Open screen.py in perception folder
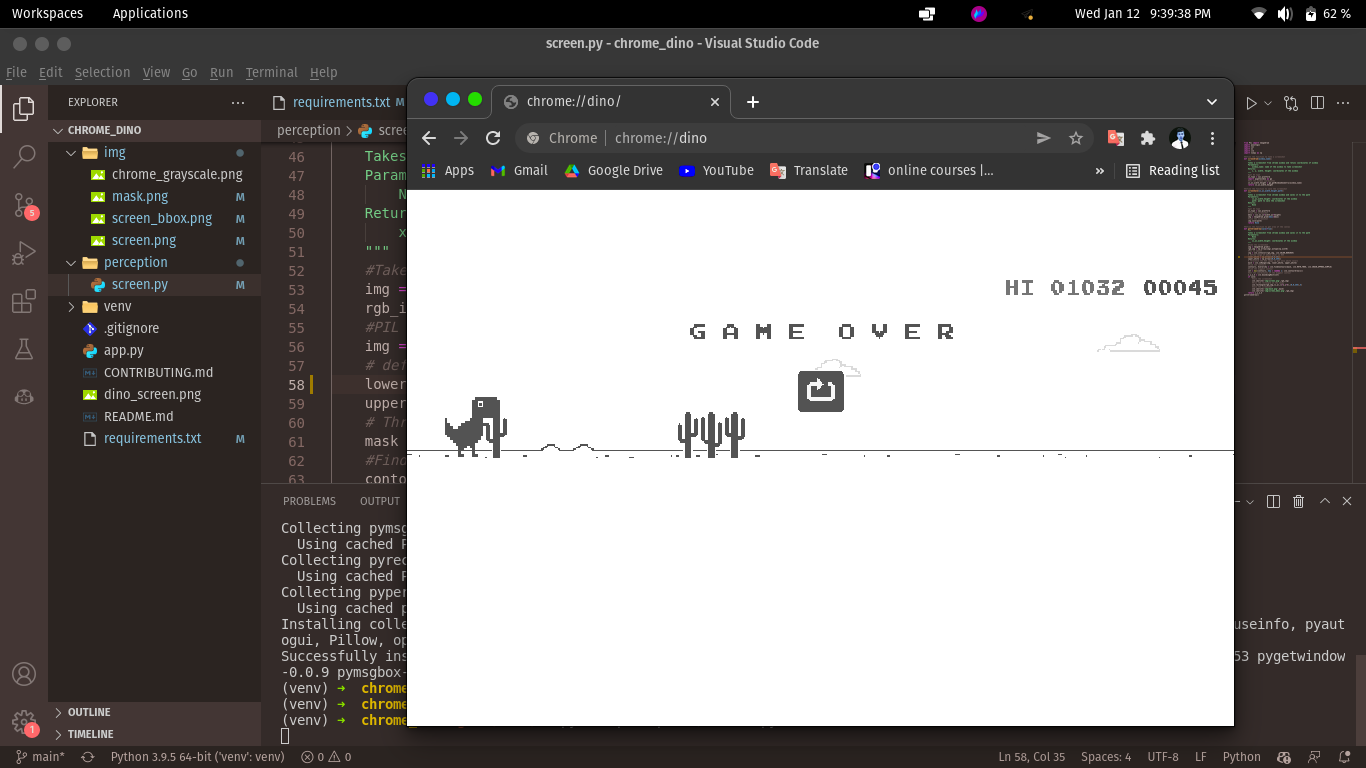 pyautogui.click(x=139, y=284)
